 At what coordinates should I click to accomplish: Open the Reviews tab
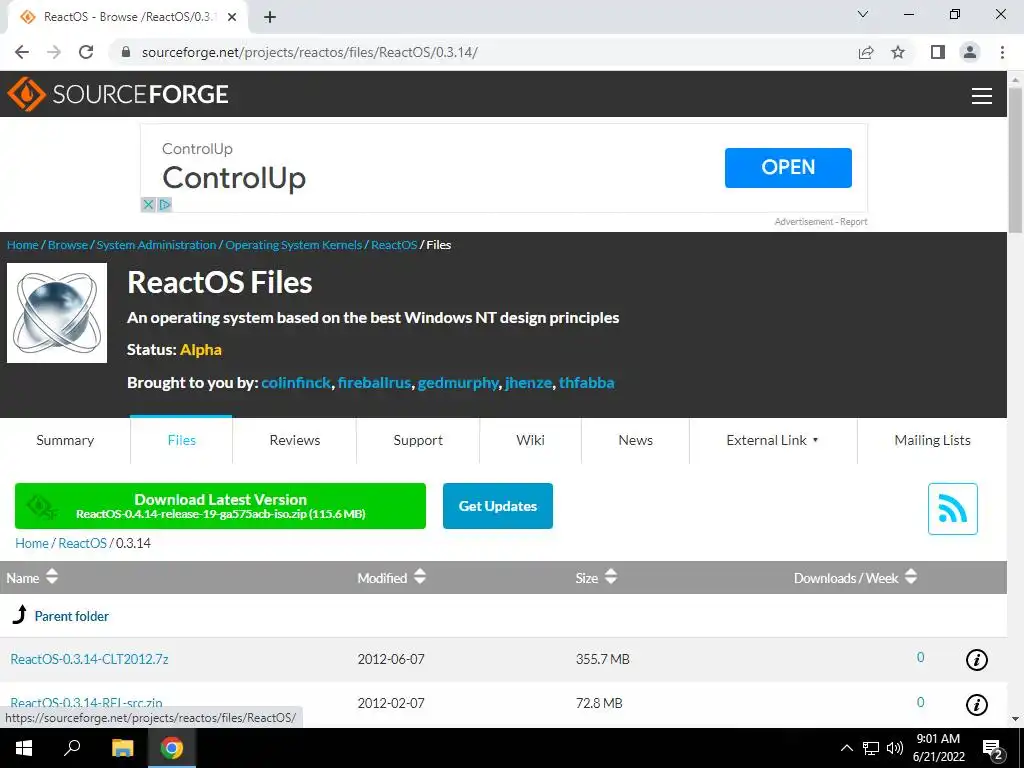pyautogui.click(x=295, y=441)
